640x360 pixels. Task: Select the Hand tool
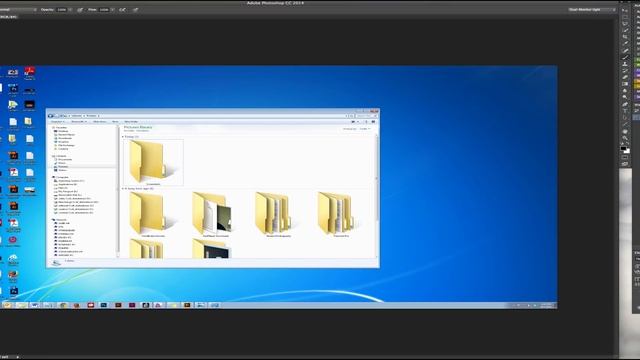tap(625, 131)
